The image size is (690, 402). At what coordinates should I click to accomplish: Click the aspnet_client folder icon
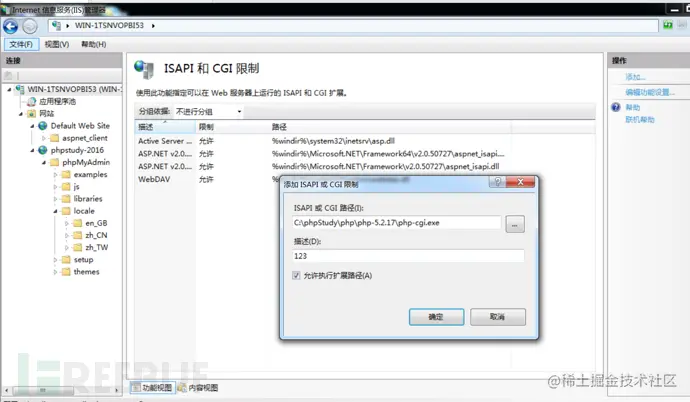[55, 138]
